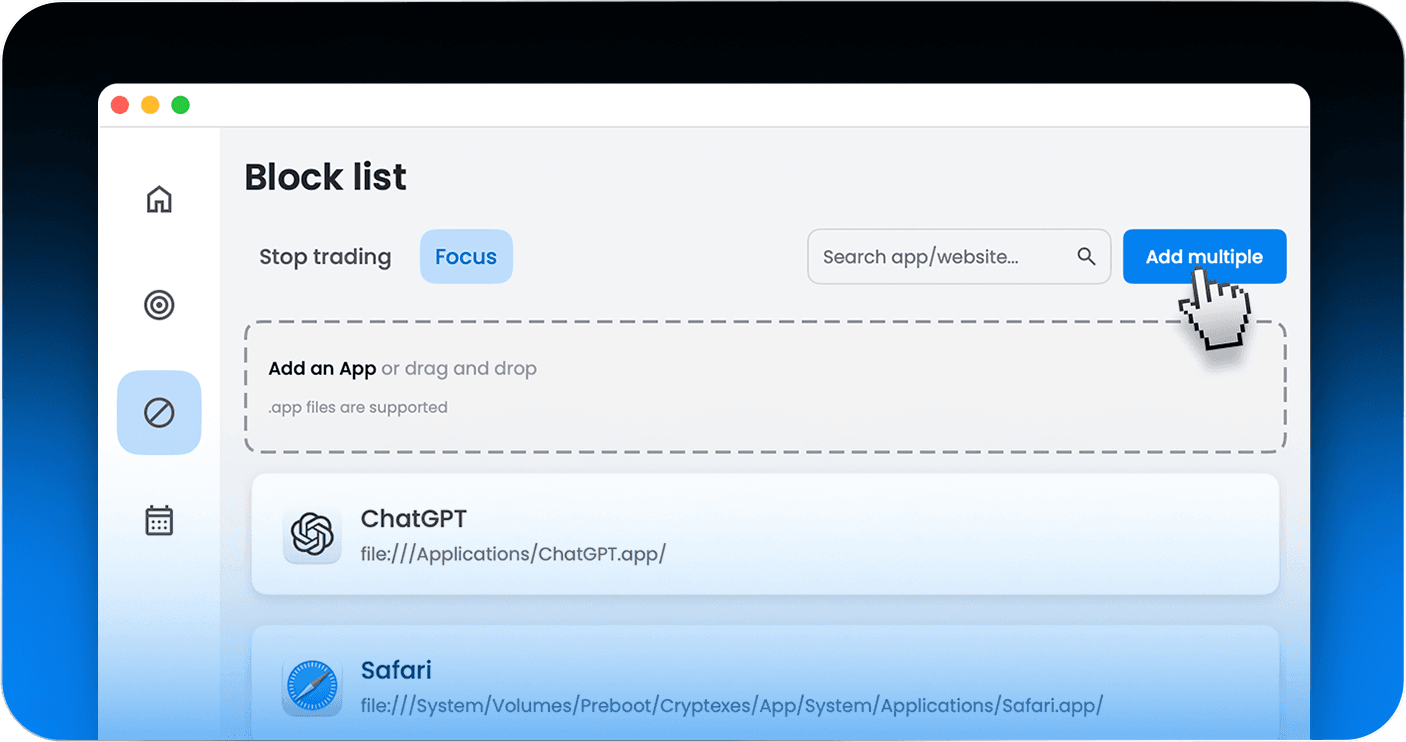Click the '.app files are supported' hint text
Screen dimensions: 1406x742
[x=358, y=407]
